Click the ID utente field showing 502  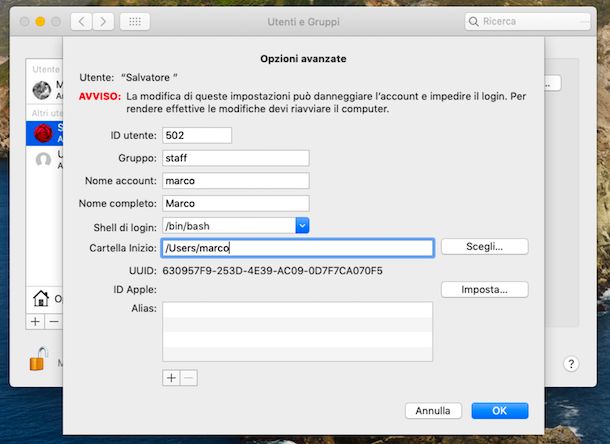(197, 135)
